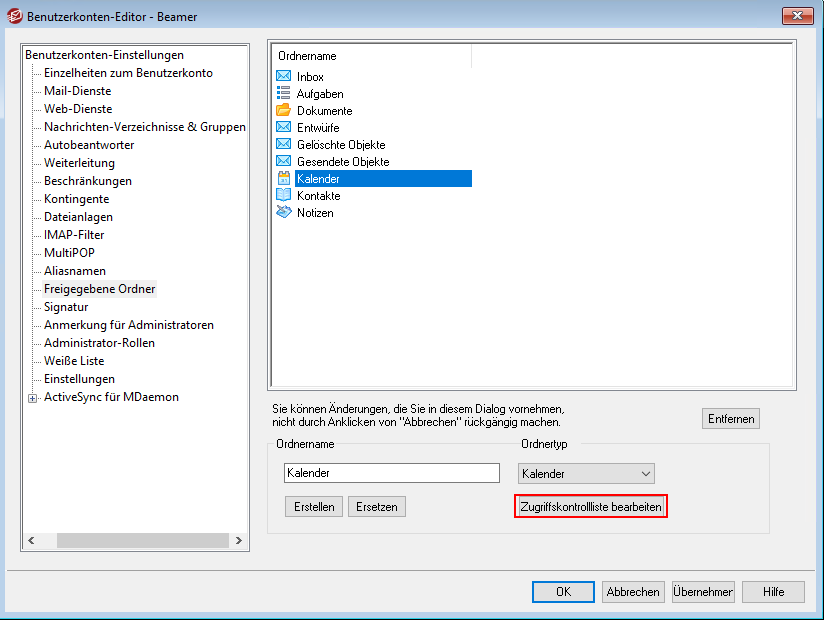Click the Kontakte book icon
The height and width of the screenshot is (620, 824).
[x=283, y=196]
